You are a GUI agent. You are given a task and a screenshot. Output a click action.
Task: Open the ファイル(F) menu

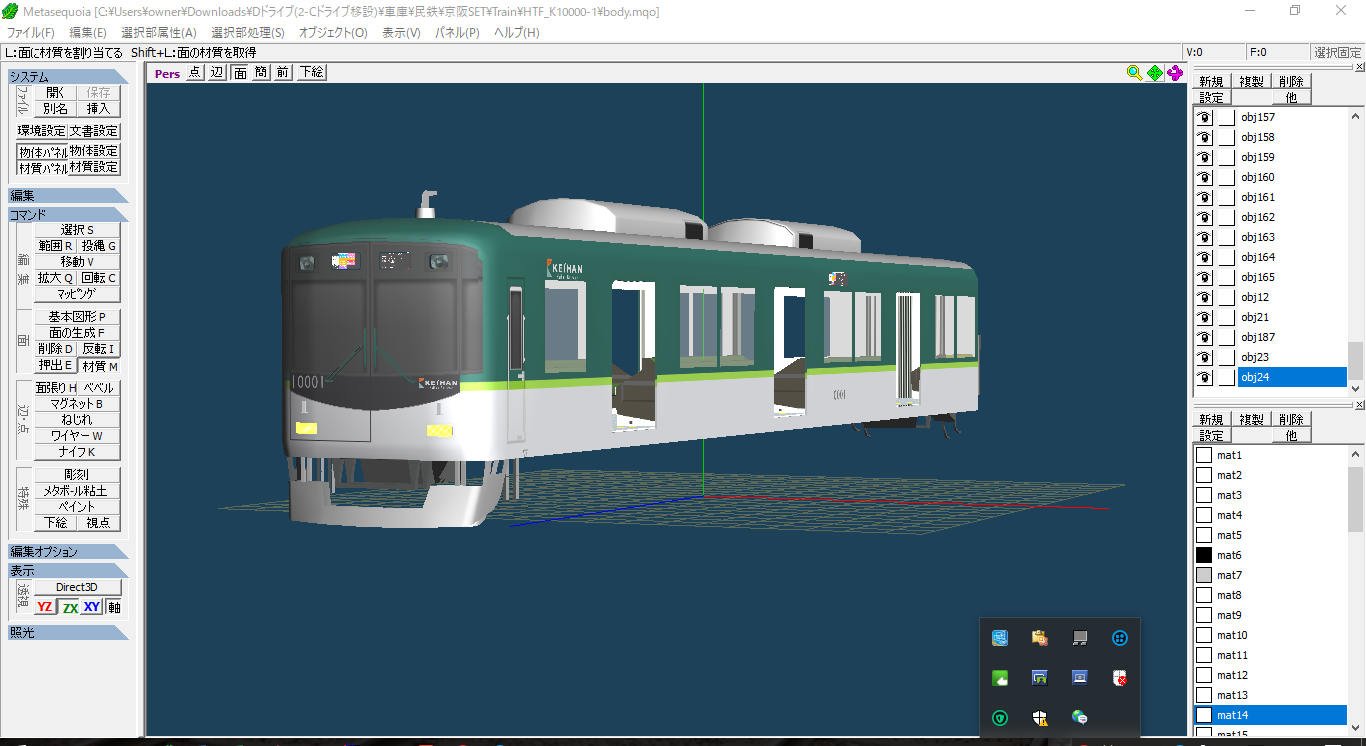coord(31,32)
